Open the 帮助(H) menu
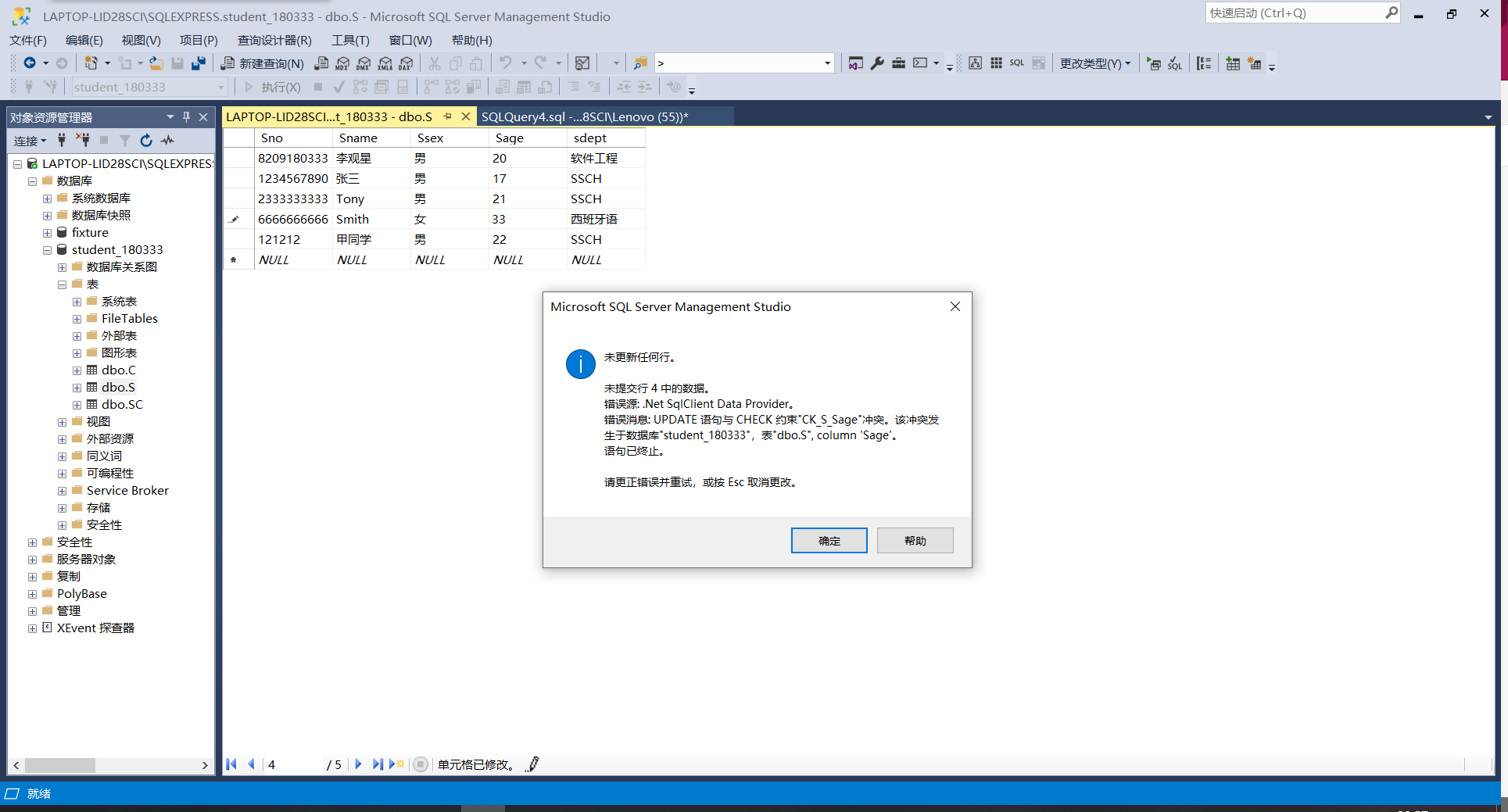 [x=471, y=40]
